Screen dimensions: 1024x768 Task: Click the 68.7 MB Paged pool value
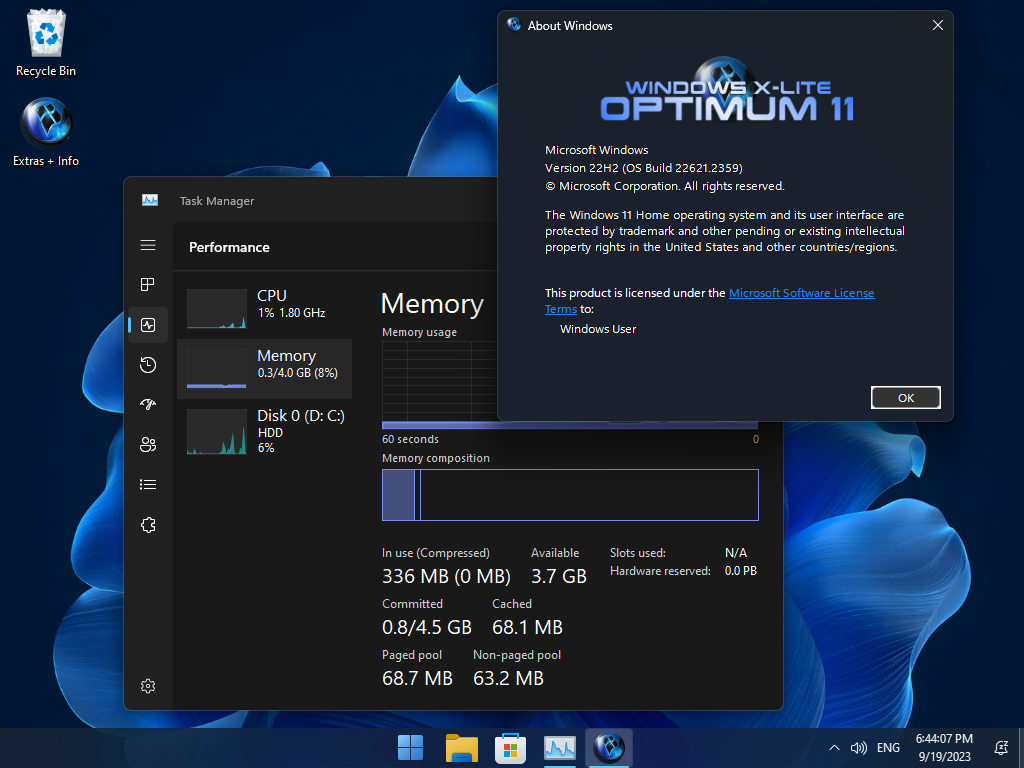coord(417,678)
